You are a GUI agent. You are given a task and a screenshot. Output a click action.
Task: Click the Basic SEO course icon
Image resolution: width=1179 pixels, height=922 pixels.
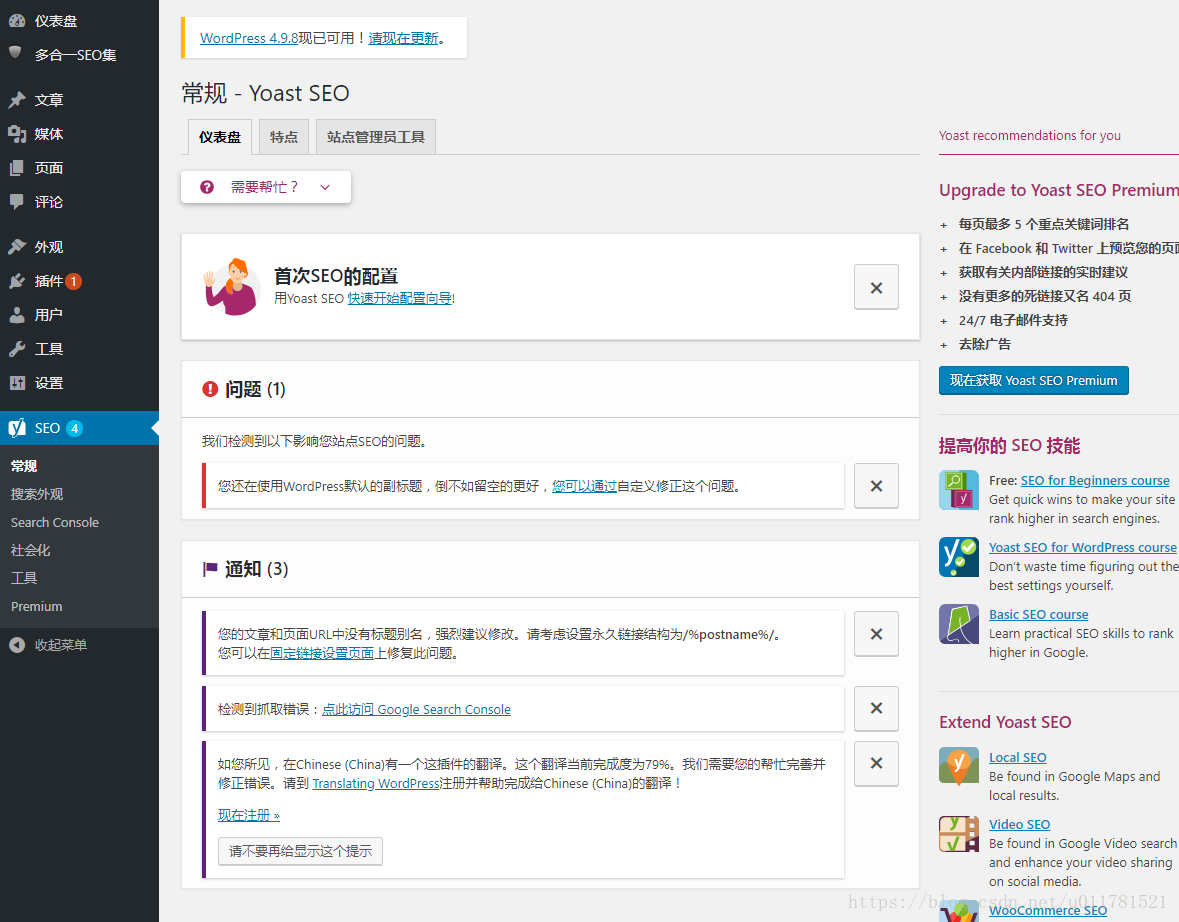coord(959,623)
